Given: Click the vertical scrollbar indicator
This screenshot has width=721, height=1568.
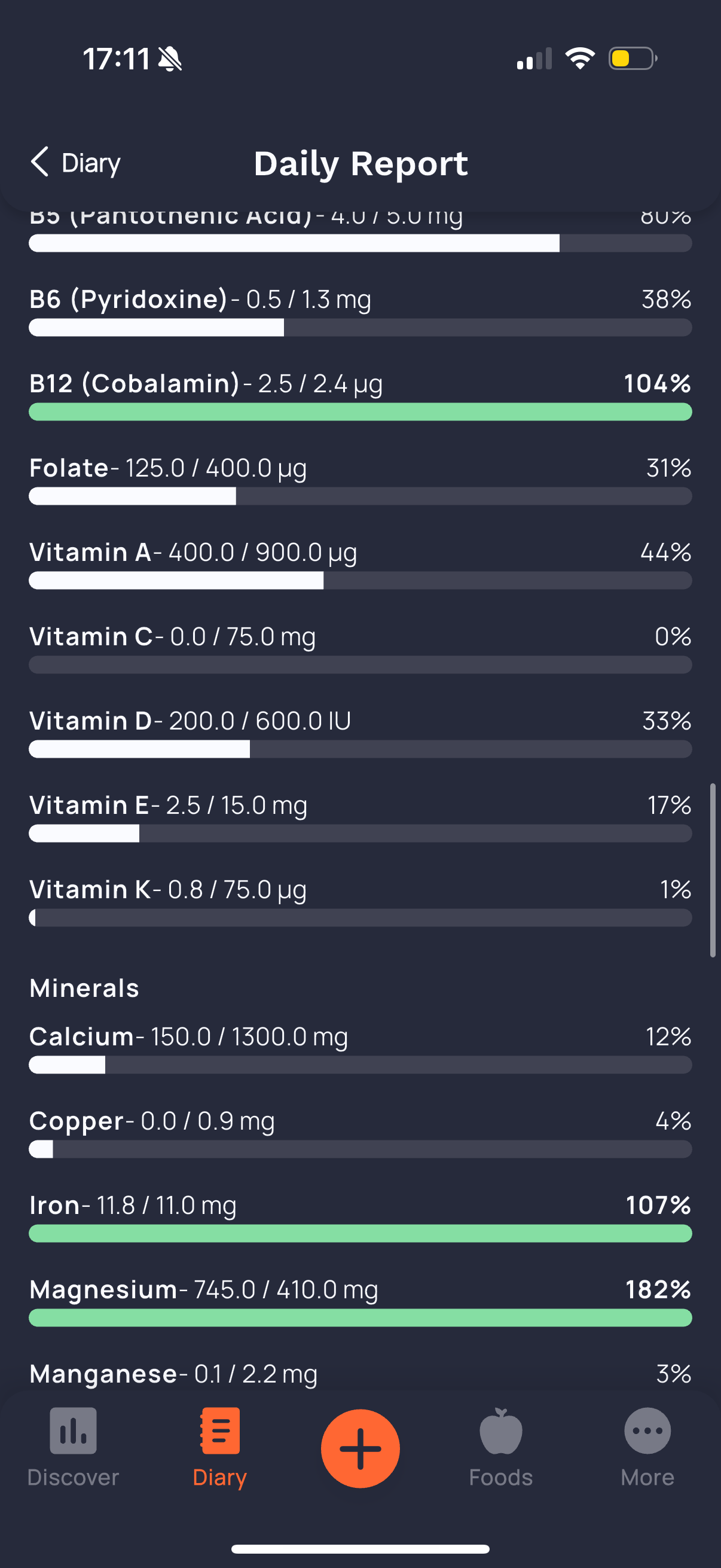Looking at the screenshot, I should point(713,871).
